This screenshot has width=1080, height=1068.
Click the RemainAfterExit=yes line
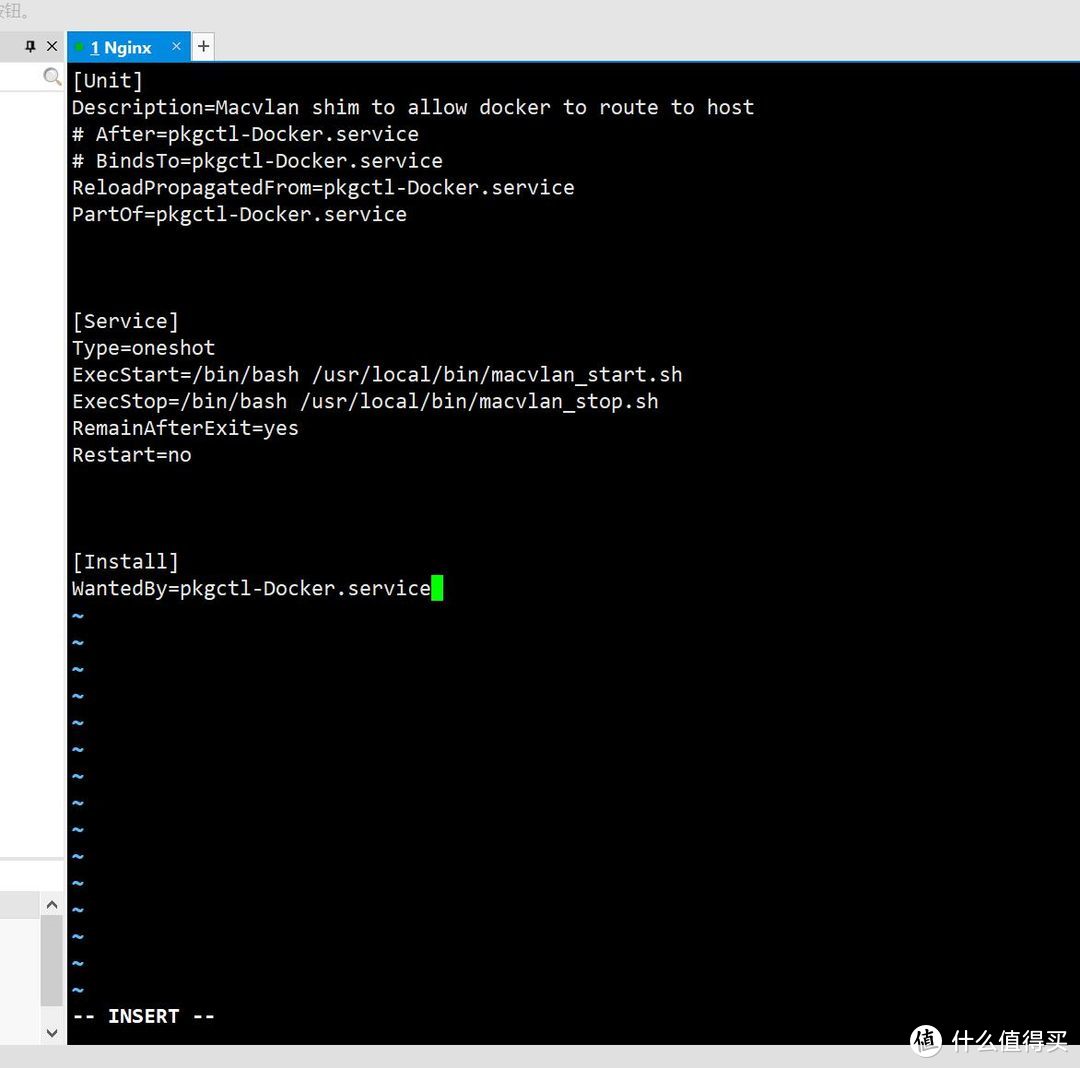(x=185, y=428)
